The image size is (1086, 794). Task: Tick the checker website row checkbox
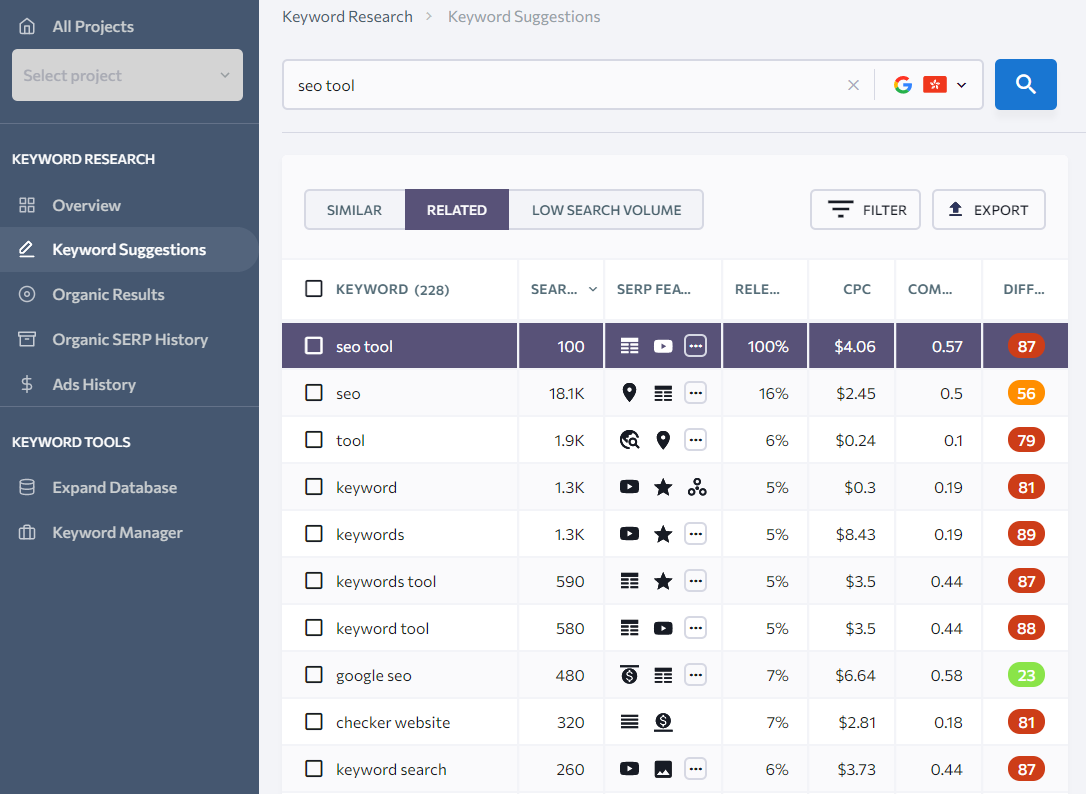[314, 722]
